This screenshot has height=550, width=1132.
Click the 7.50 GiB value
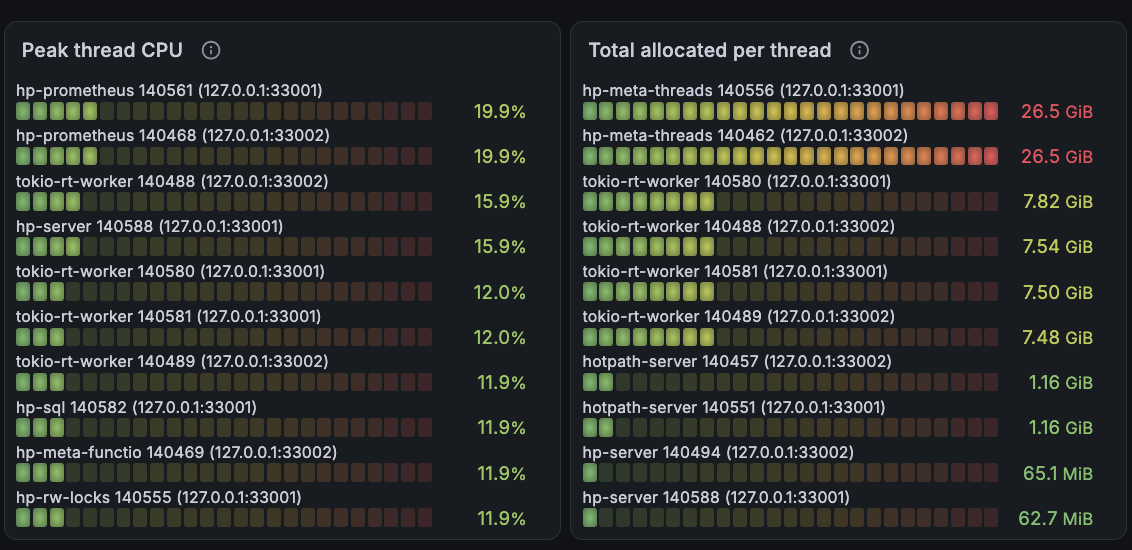[x=1058, y=292]
